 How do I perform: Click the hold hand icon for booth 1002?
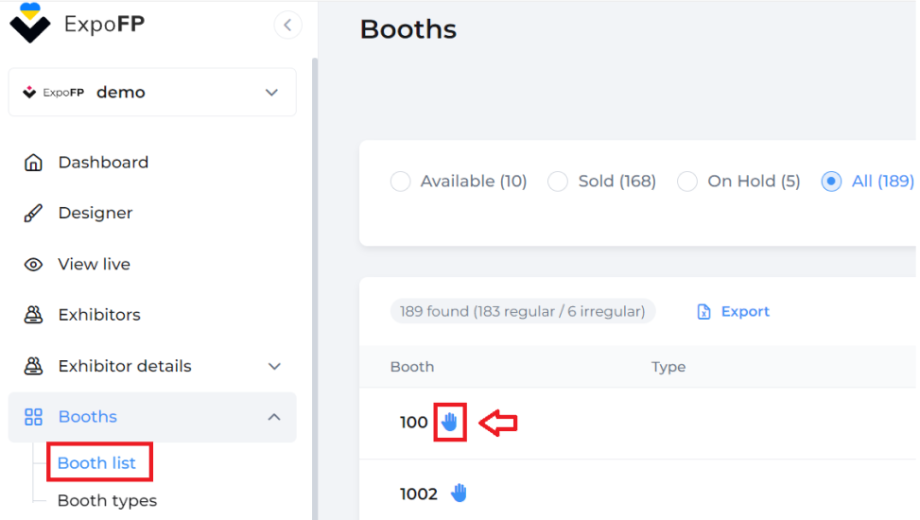pyautogui.click(x=459, y=493)
